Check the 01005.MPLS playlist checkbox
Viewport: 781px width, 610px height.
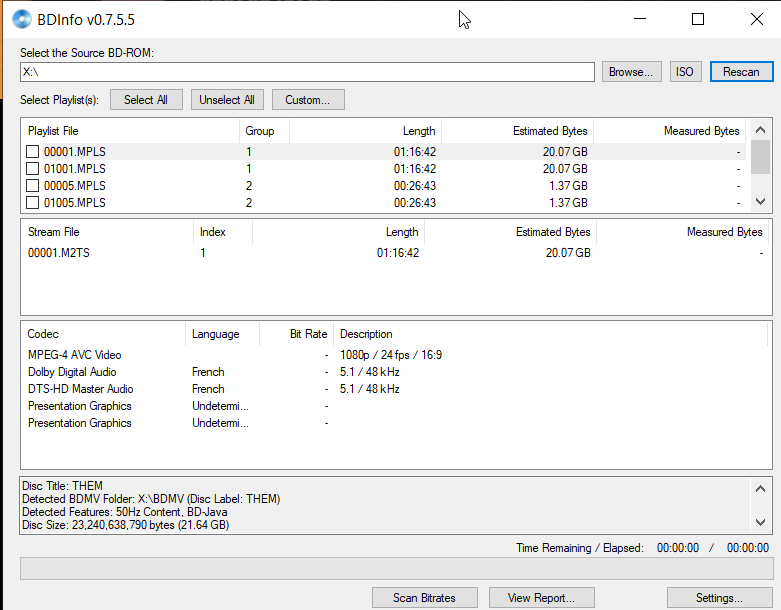pos(32,202)
